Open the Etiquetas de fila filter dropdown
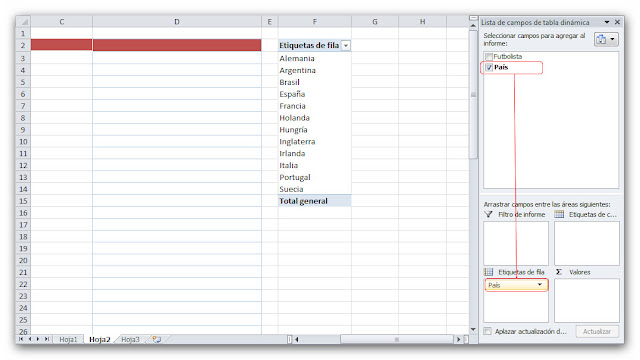 click(346, 46)
